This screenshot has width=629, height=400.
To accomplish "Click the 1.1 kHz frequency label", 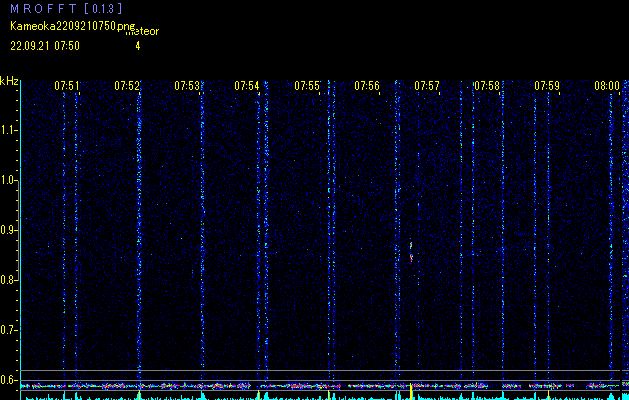I will (8, 130).
